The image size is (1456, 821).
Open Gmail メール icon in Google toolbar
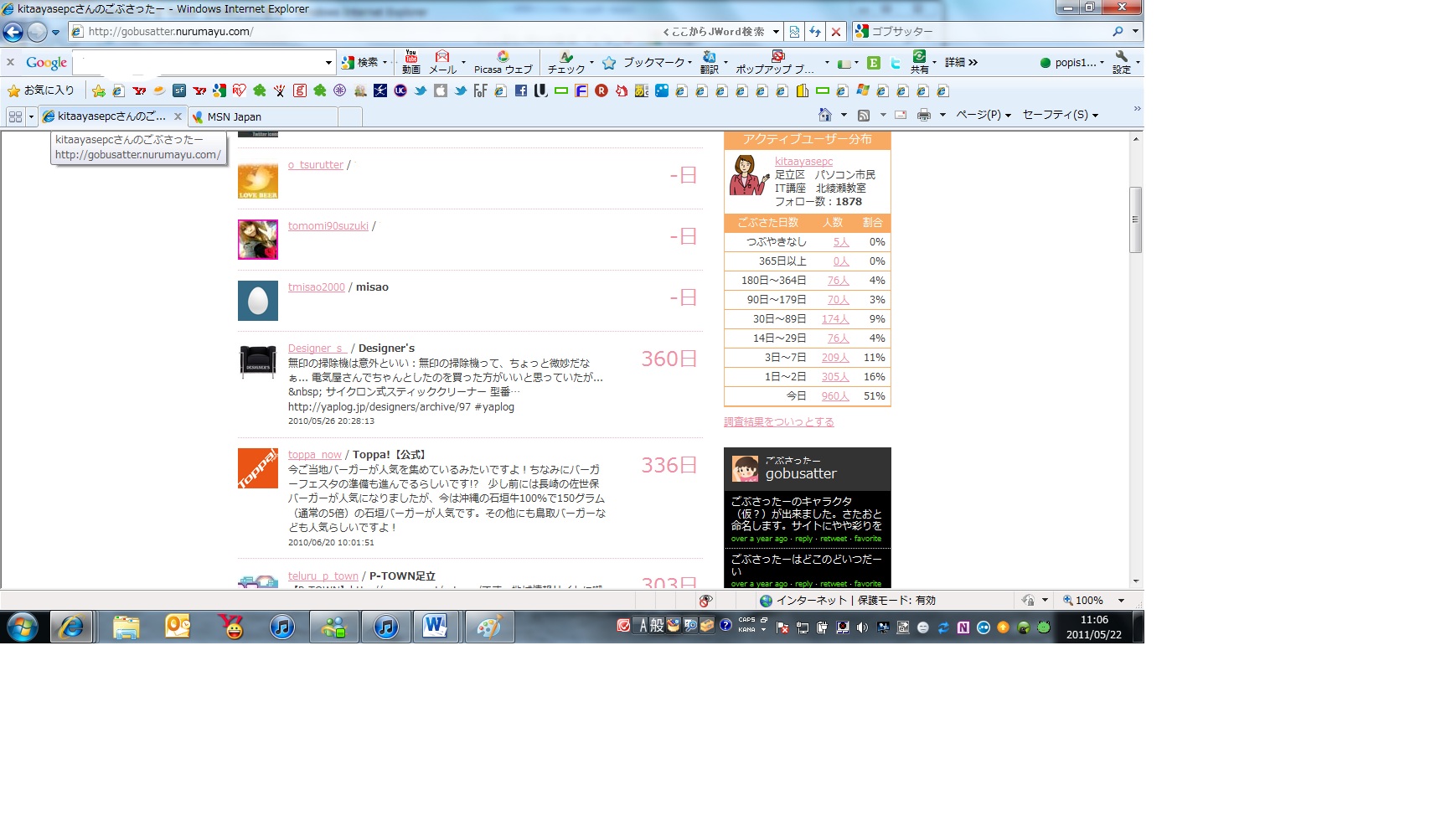[442, 62]
